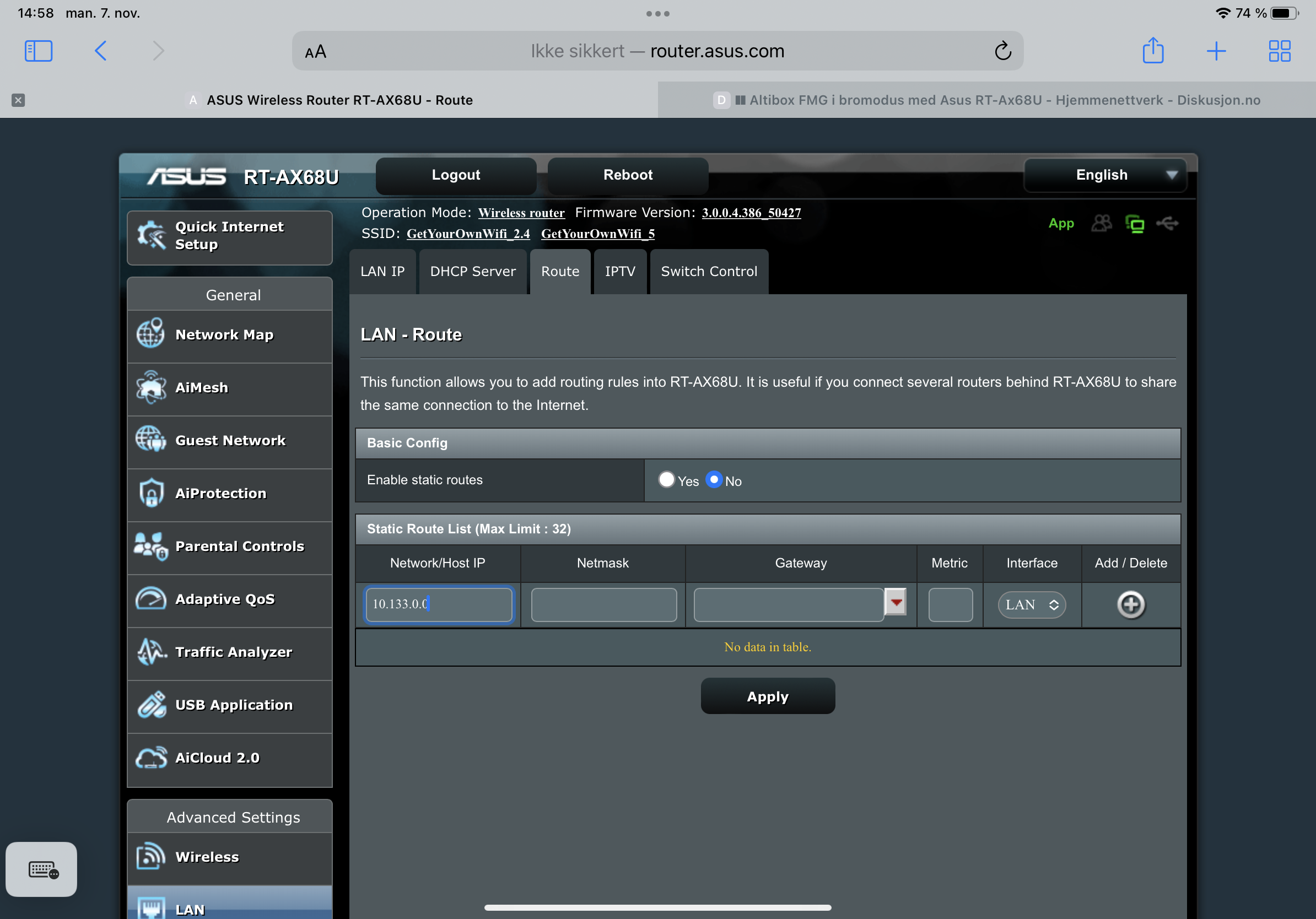Viewport: 1316px width, 919px height.
Task: Open GetYourOwnWifi_5 SSID link
Action: point(598,234)
